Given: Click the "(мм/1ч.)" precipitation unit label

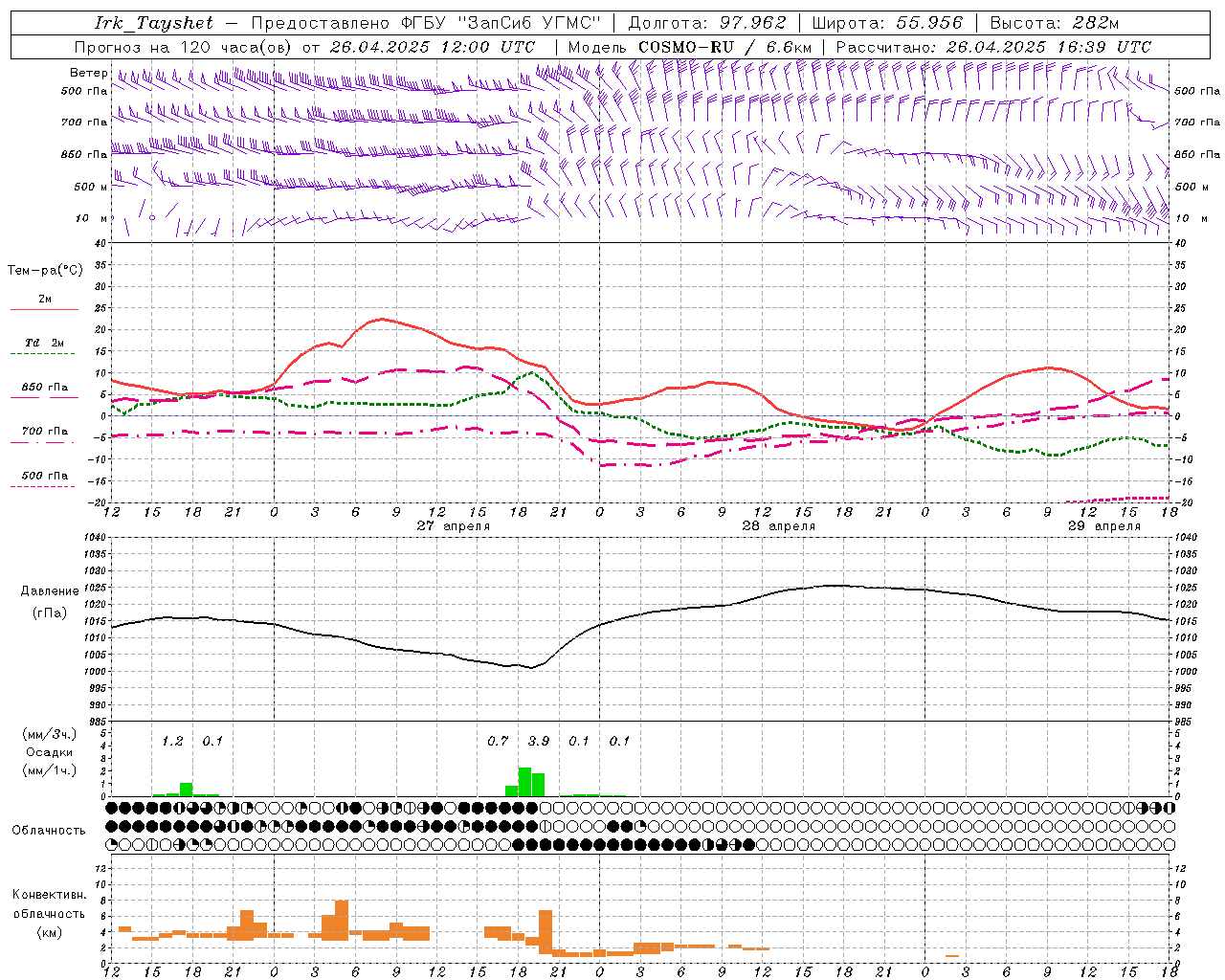Looking at the screenshot, I should pos(50,769).
